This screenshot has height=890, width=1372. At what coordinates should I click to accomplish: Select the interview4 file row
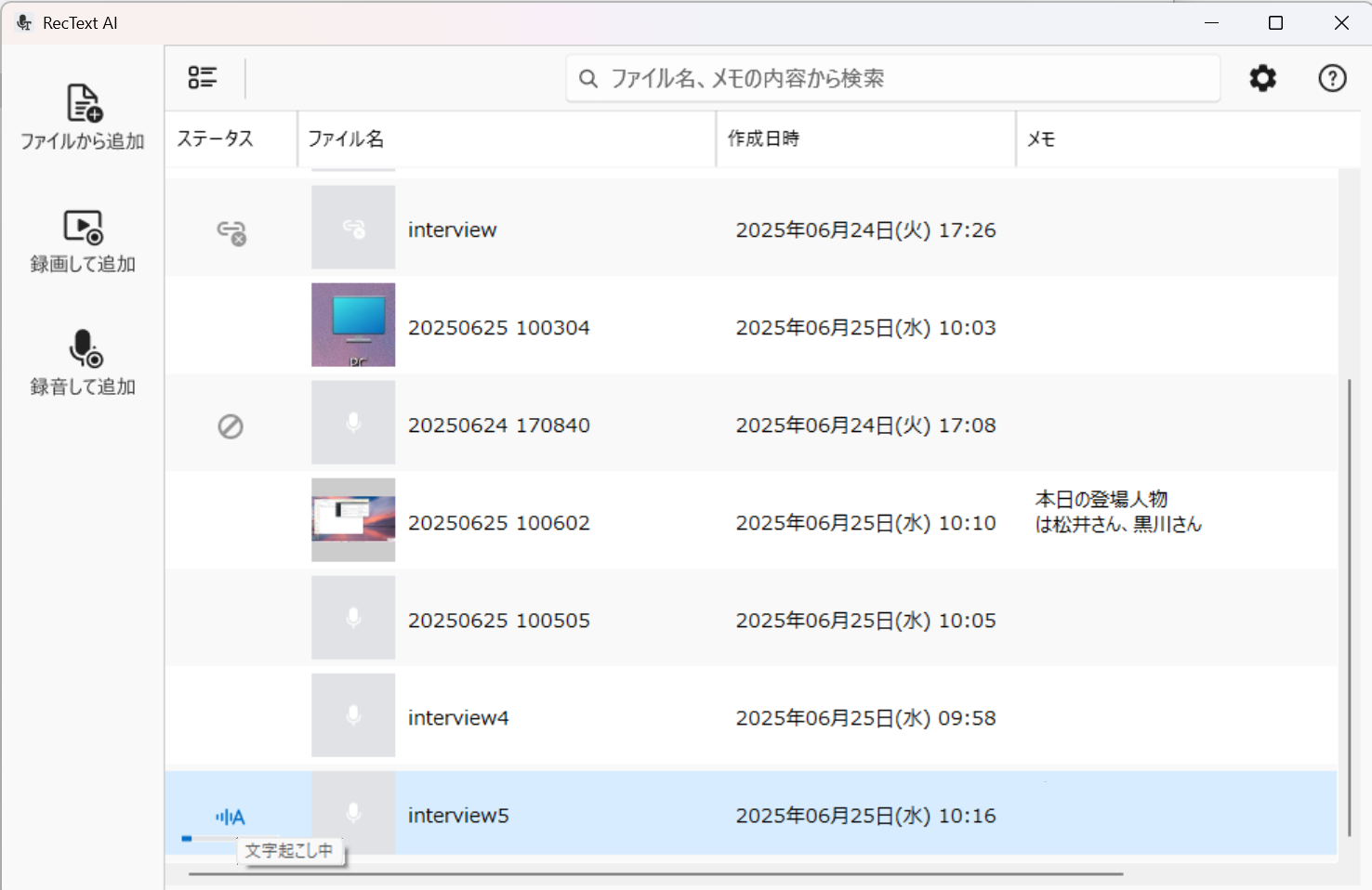[x=751, y=717]
